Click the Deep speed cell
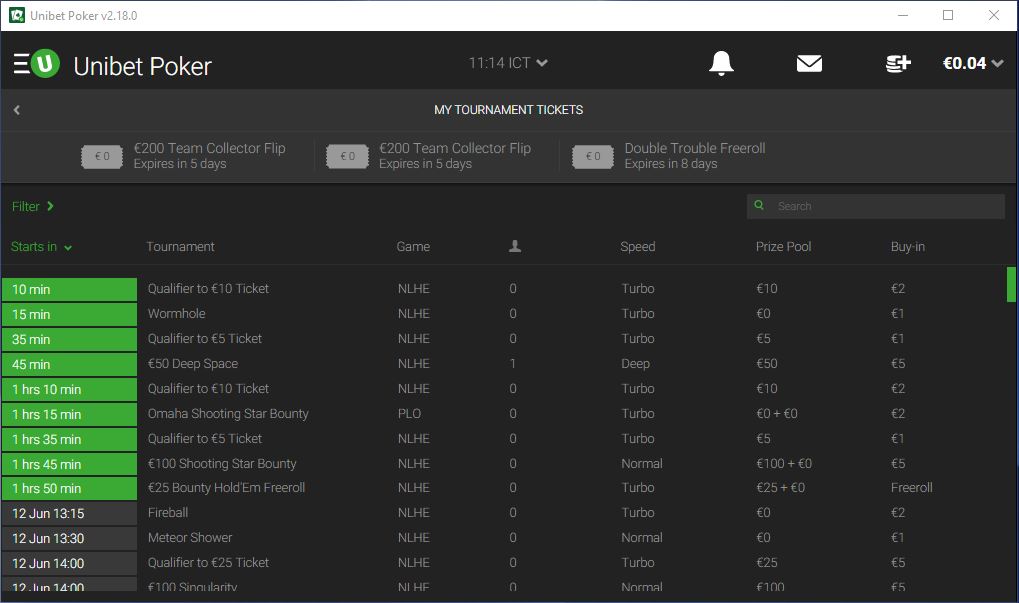The image size is (1019, 603). 635,364
